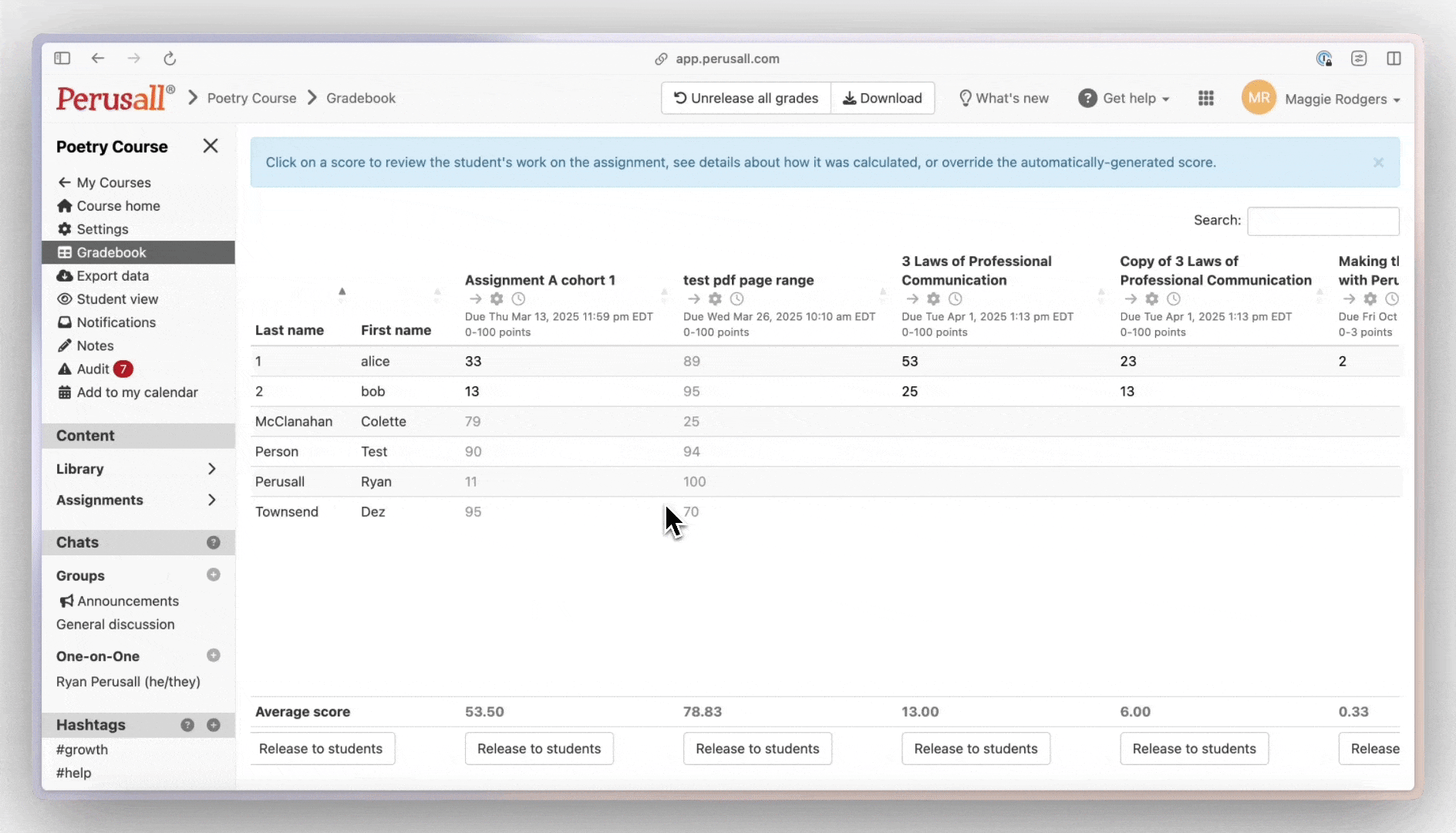Click the Hashtags help question icon
The image size is (1456, 833).
point(187,725)
